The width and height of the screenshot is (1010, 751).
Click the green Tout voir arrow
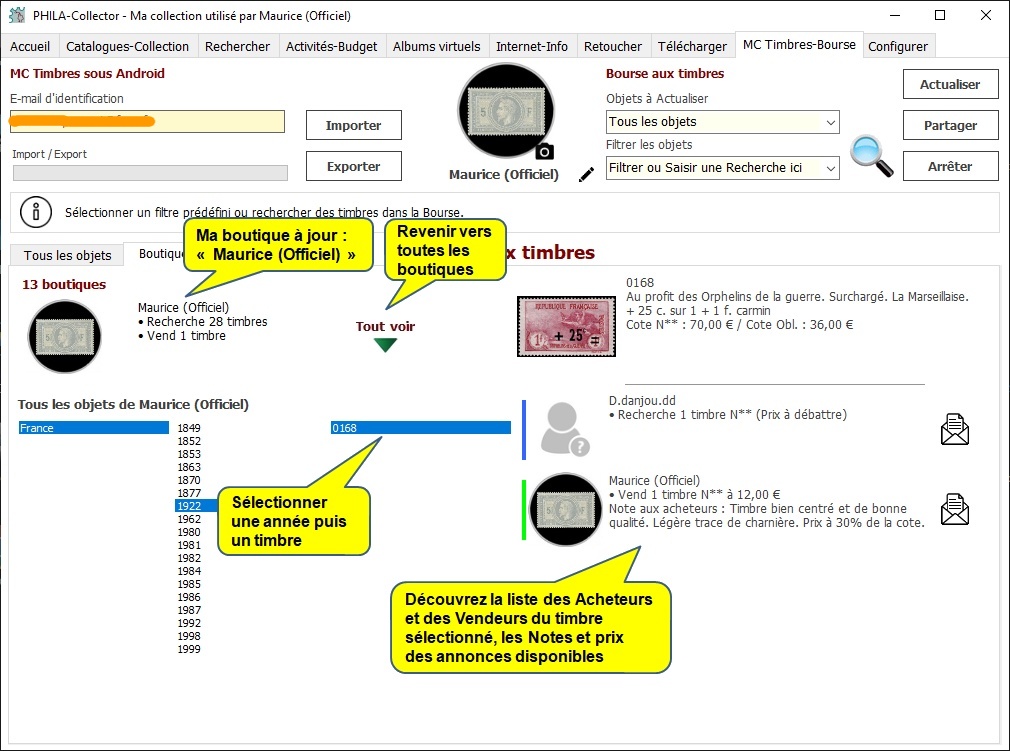coord(385,345)
